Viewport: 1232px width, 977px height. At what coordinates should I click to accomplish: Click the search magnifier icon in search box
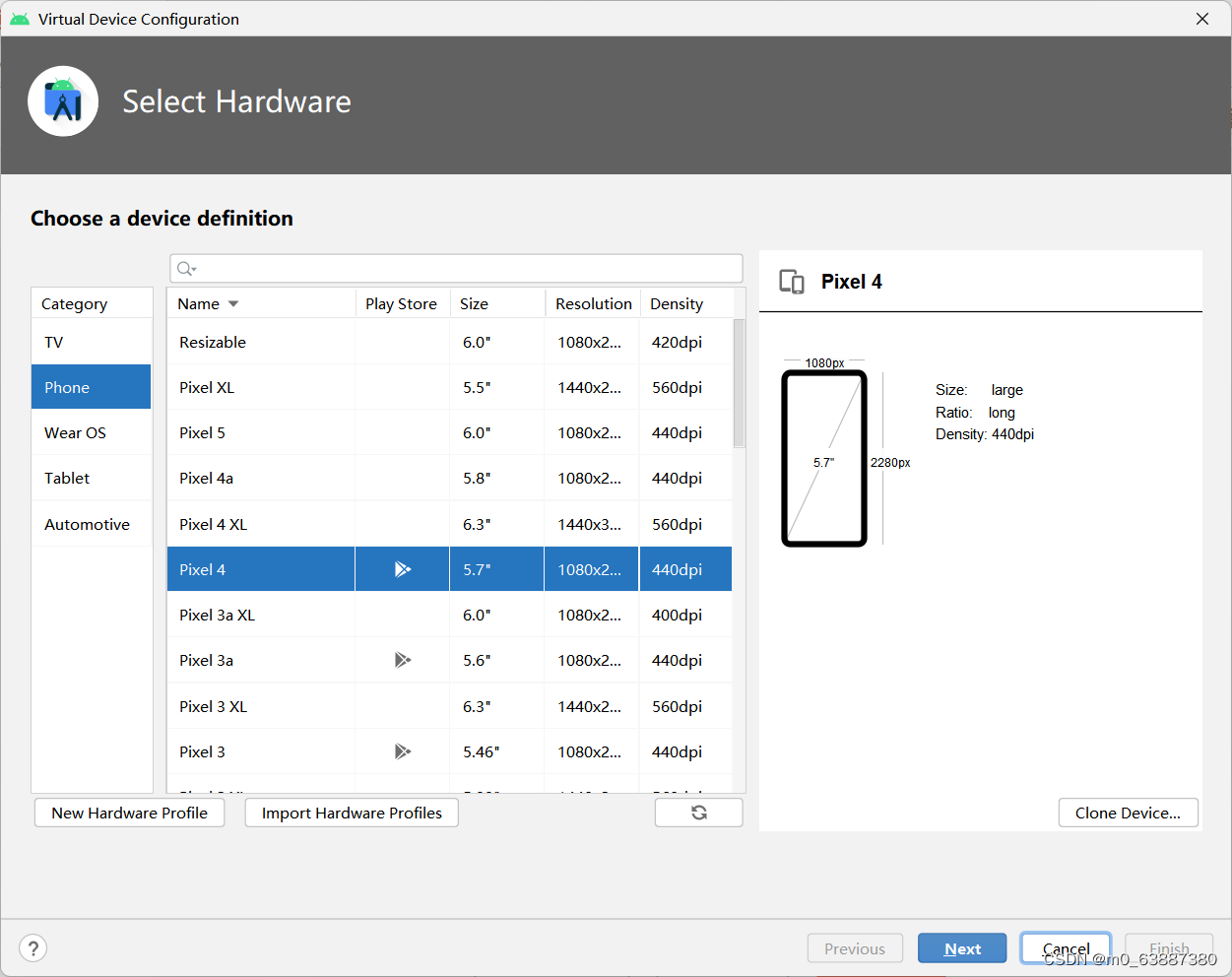coord(186,269)
